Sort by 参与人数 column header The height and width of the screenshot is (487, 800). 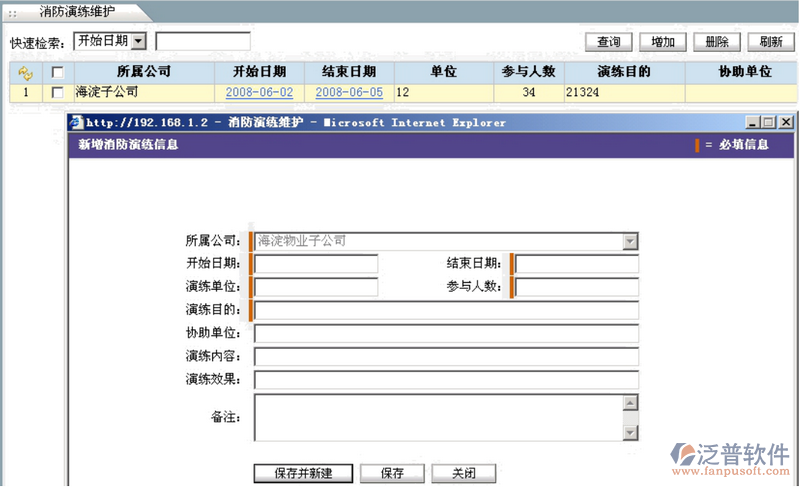529,72
